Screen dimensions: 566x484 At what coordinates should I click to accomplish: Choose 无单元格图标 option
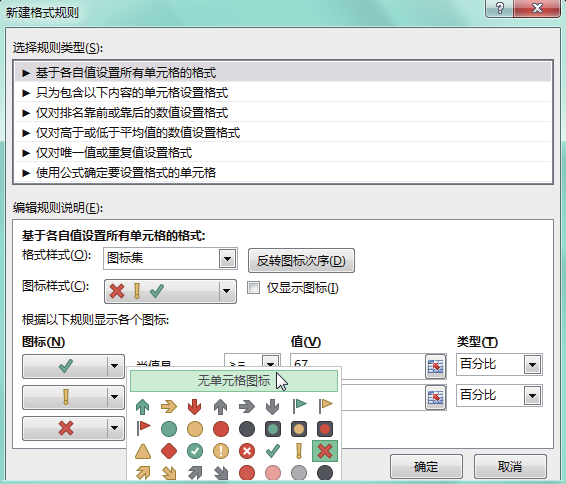click(234, 381)
